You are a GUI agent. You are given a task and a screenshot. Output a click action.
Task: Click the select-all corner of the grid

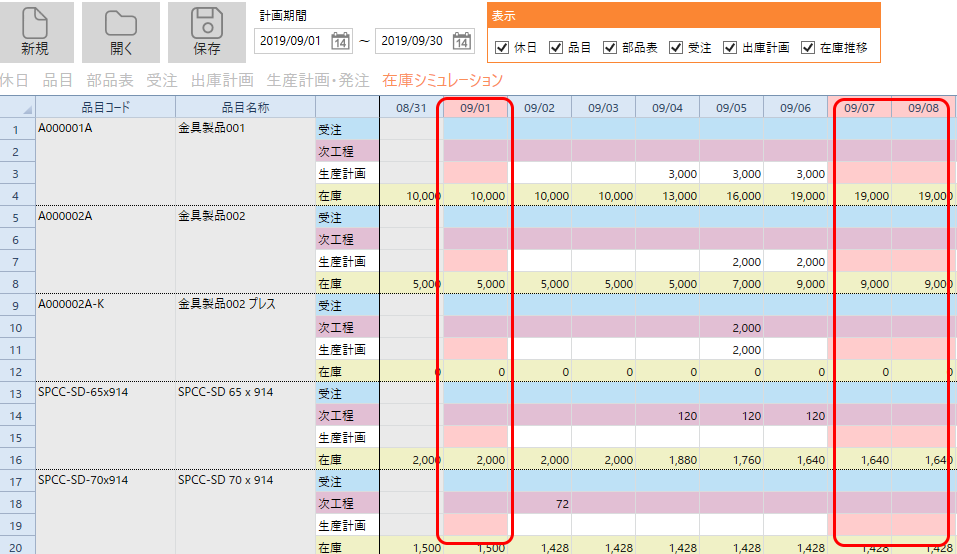coord(17,108)
